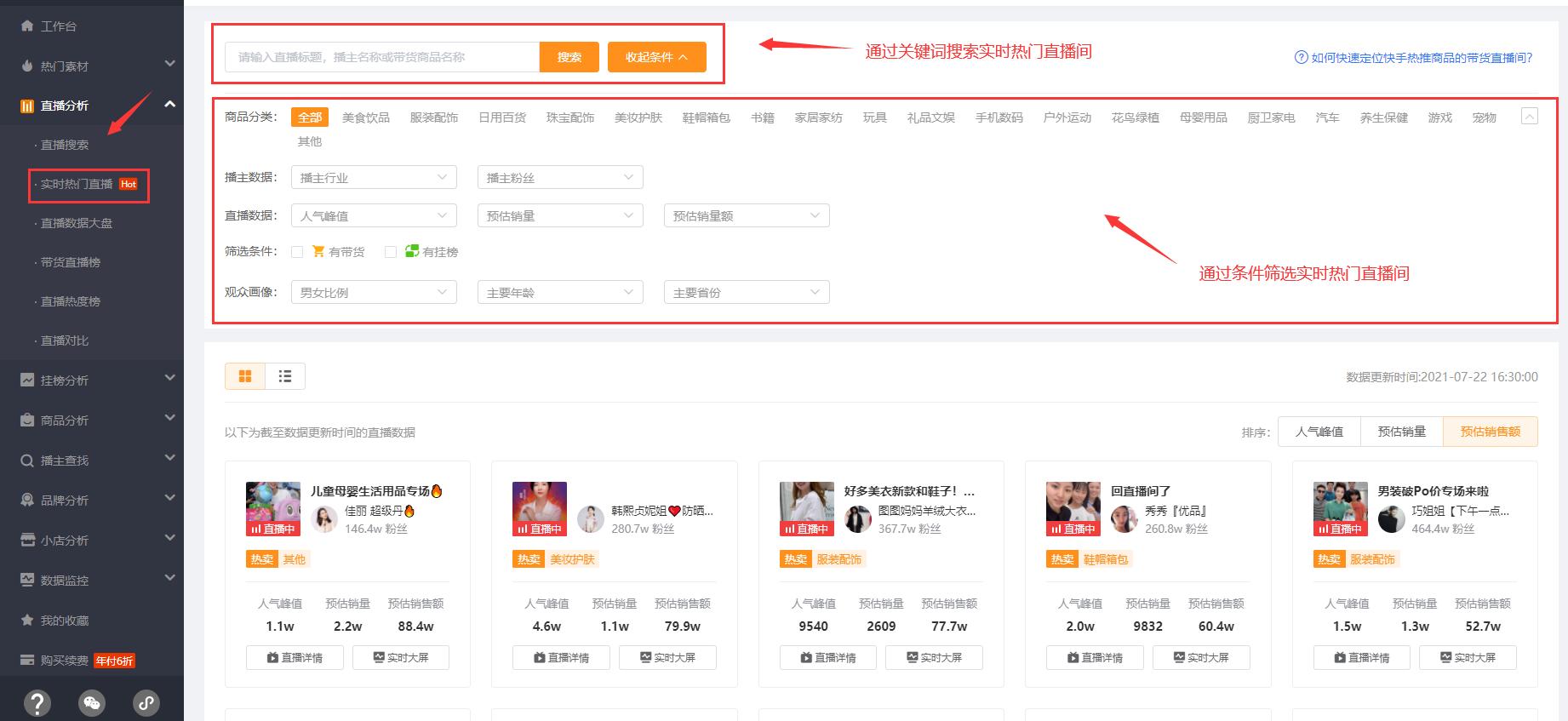This screenshot has width=1568, height=721.
Task: Switch to grid card view icon
Action: click(x=245, y=376)
